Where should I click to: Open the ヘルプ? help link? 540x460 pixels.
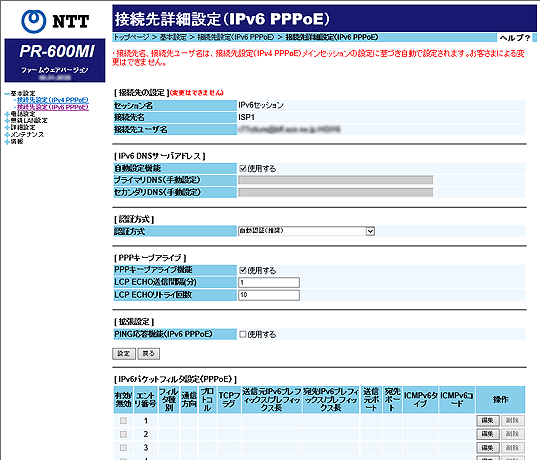(x=515, y=38)
